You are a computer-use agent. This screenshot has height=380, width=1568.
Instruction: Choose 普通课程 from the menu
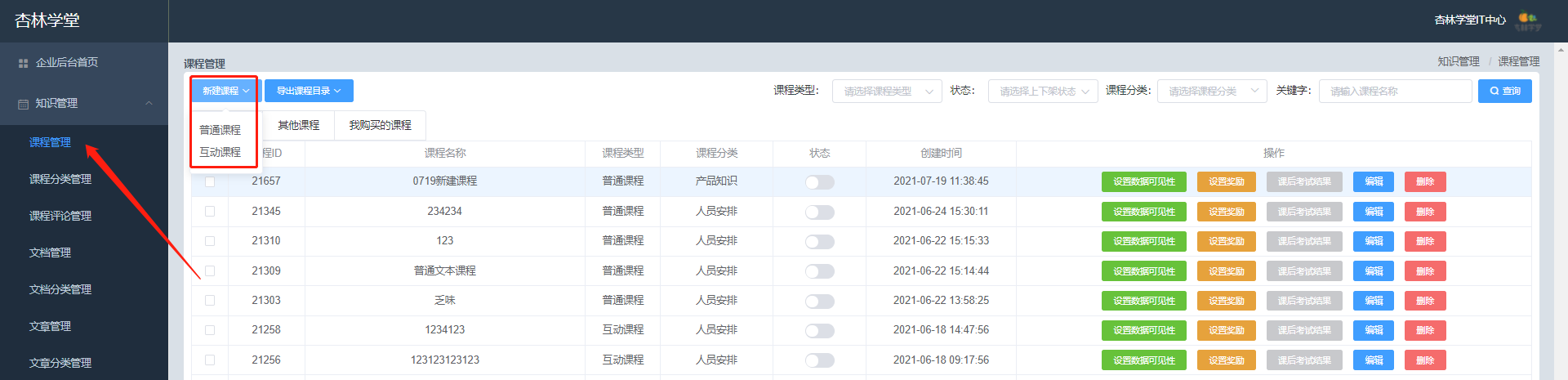(x=220, y=130)
